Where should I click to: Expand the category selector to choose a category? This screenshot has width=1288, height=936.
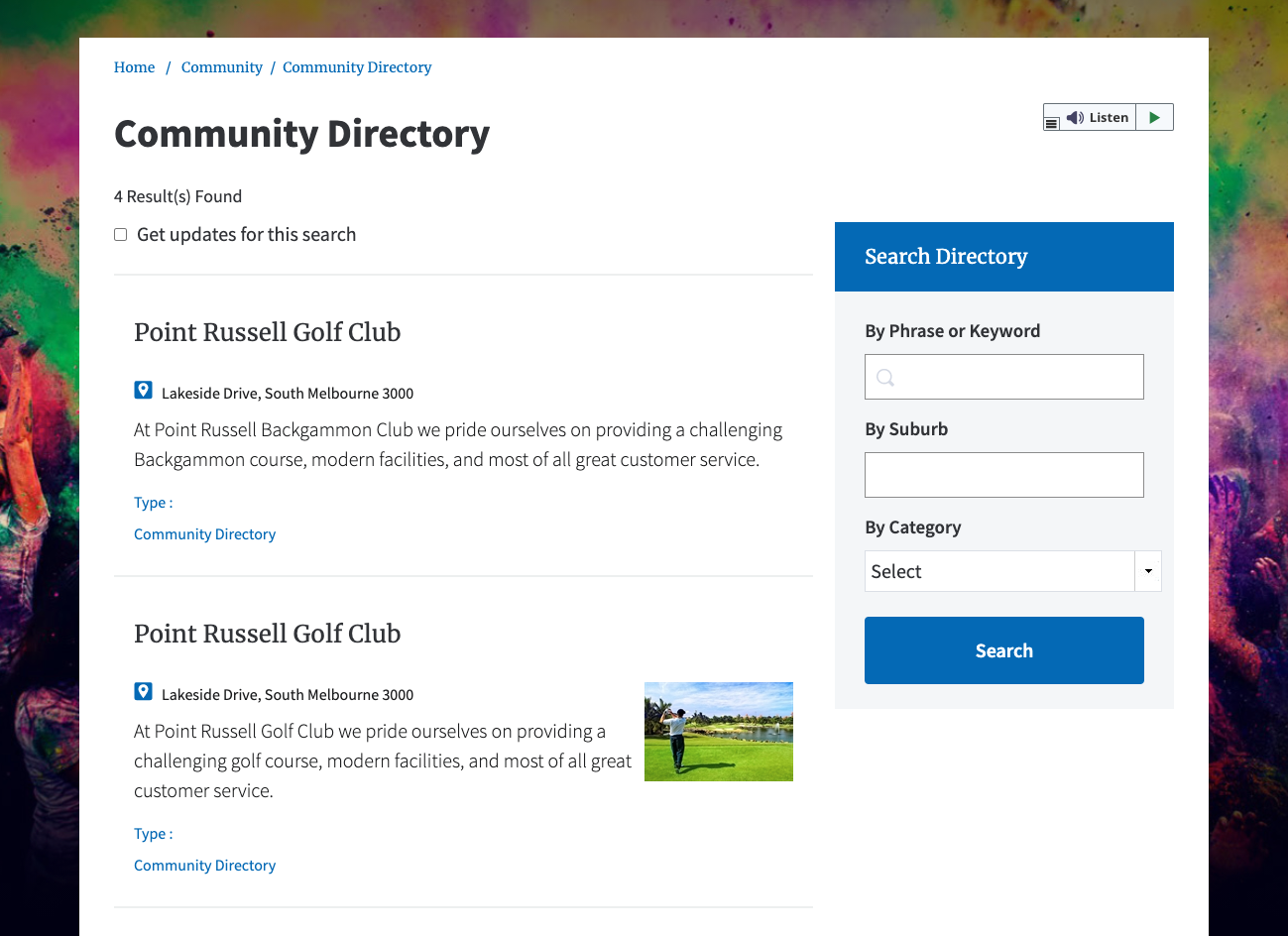1148,571
